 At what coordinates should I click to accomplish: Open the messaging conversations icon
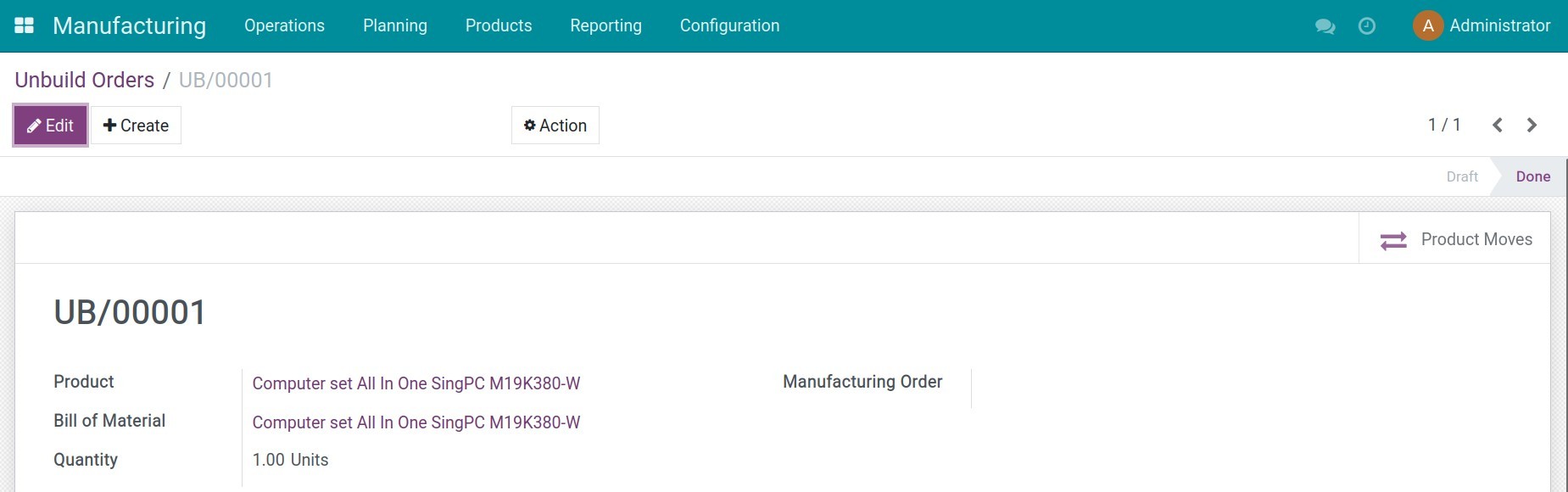point(1325,26)
